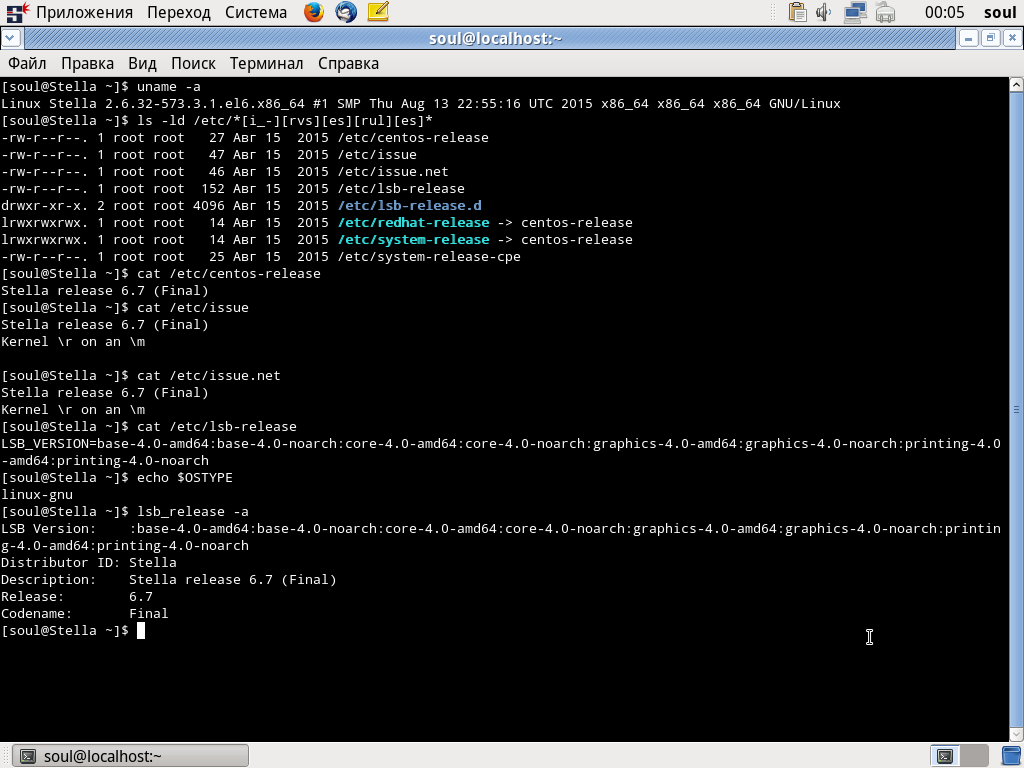Open the Терминал menu
The image size is (1024, 768).
click(x=266, y=63)
